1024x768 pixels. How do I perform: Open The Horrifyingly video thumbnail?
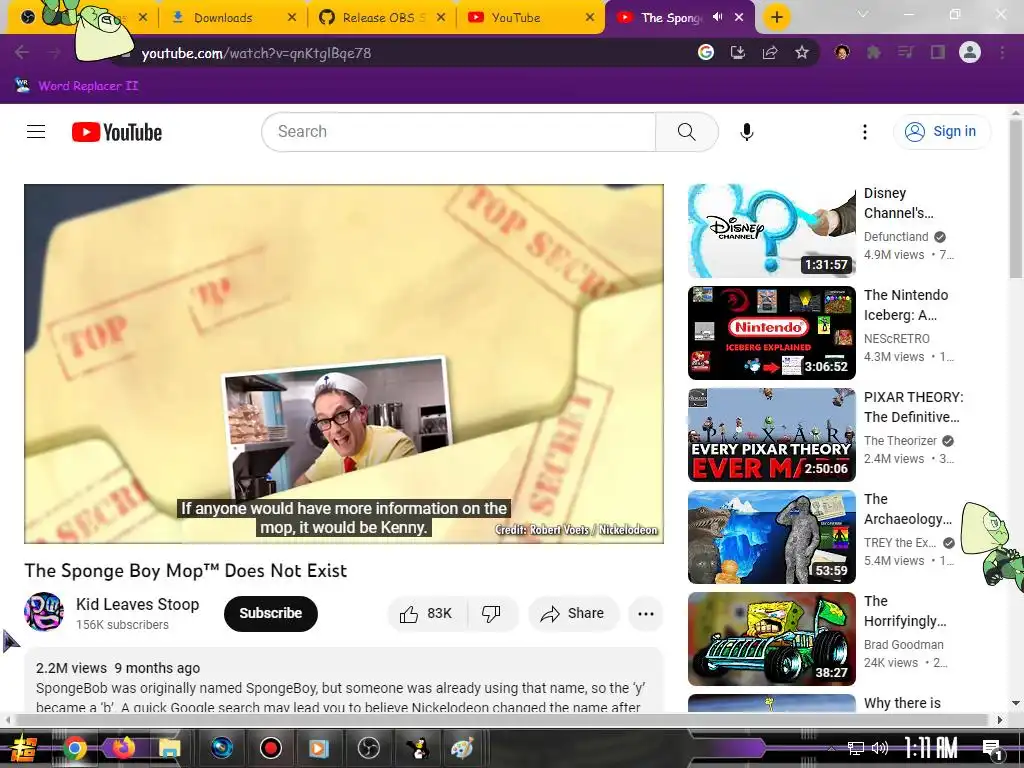pos(771,639)
